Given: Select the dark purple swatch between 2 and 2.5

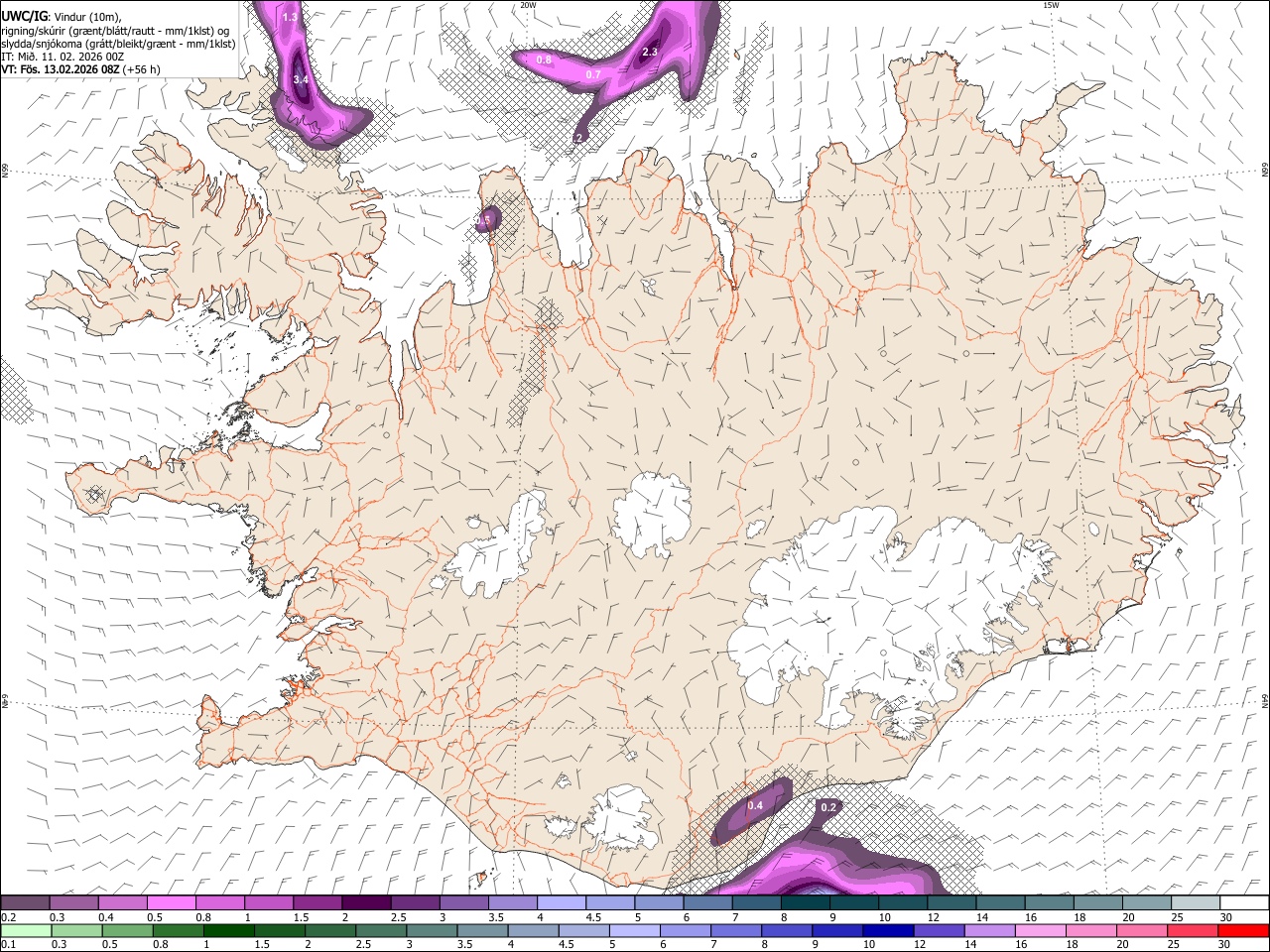Looking at the screenshot, I should 365,902.
